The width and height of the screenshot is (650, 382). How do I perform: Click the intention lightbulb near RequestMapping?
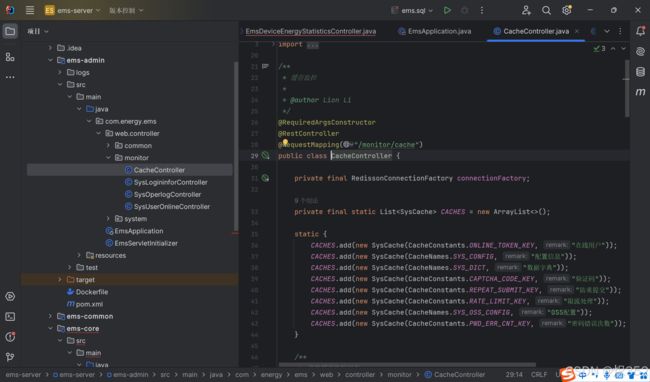(285, 143)
